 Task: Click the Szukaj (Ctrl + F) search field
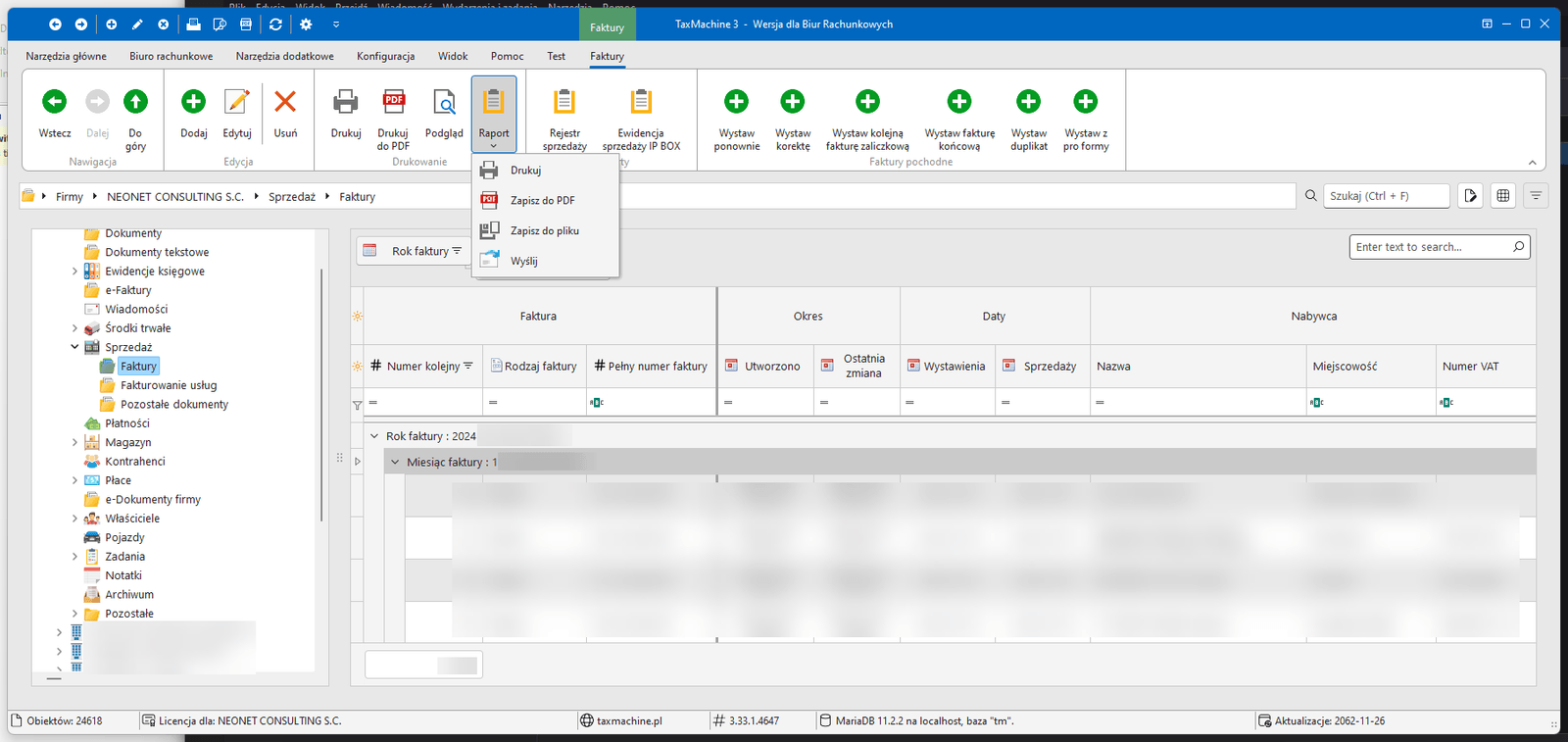coord(1385,196)
